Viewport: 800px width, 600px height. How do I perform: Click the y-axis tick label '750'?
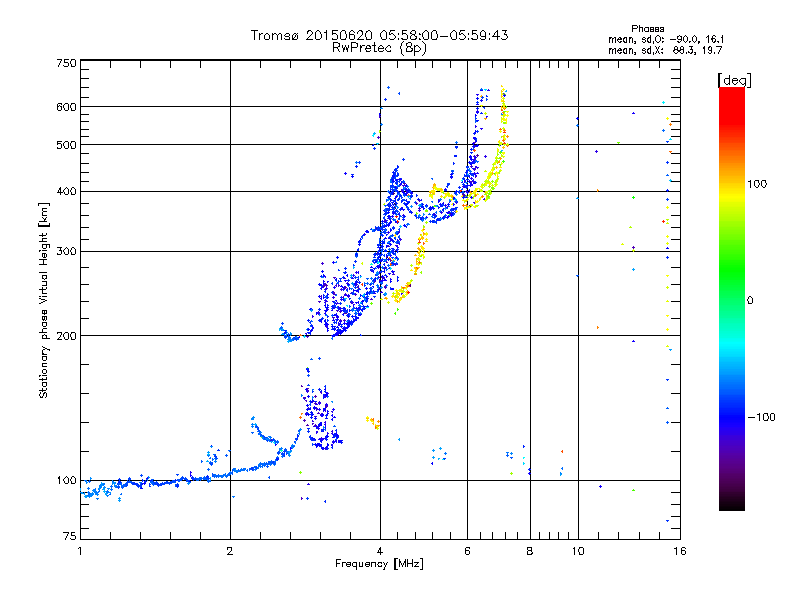click(x=66, y=63)
